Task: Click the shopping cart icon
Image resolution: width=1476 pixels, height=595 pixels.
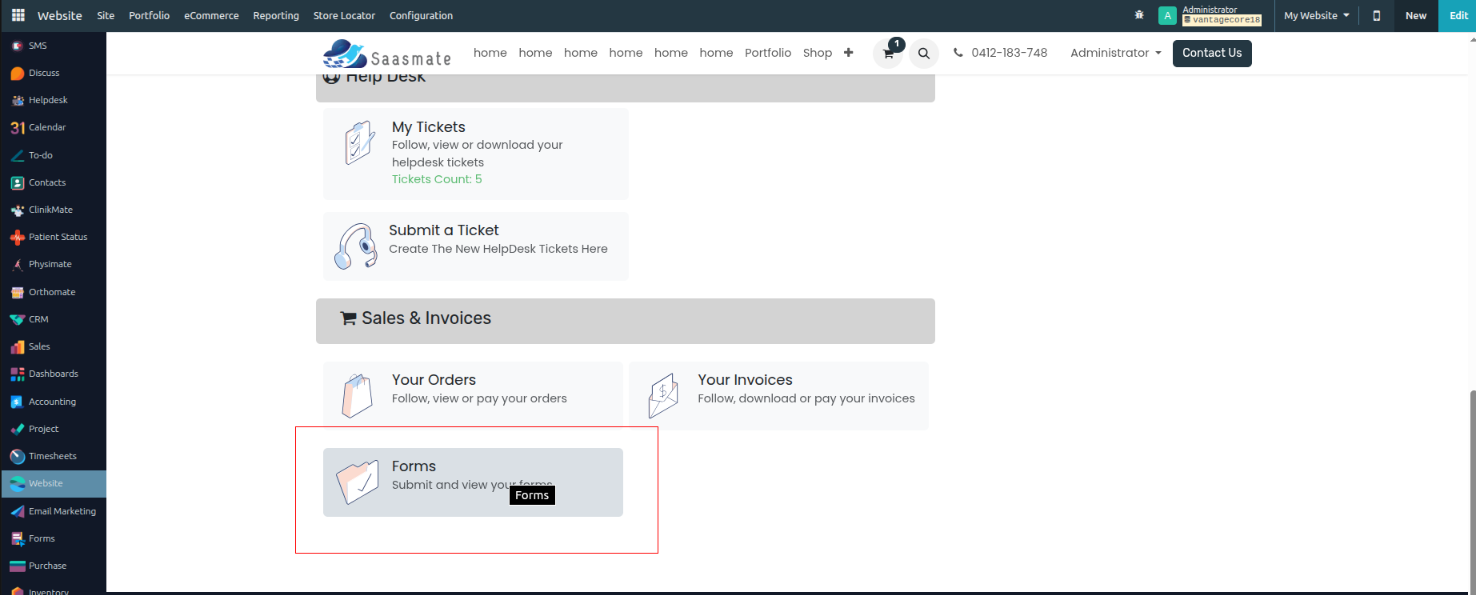Action: 888,53
